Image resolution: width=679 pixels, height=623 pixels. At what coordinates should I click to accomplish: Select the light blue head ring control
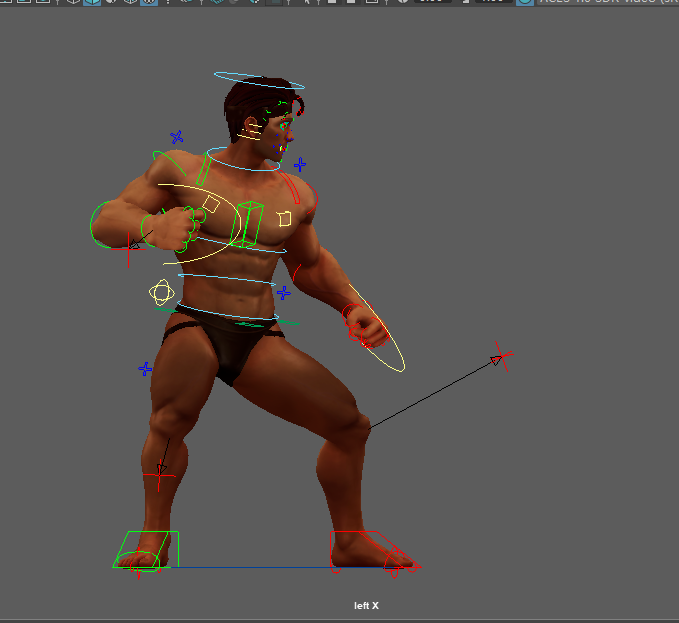pos(258,76)
